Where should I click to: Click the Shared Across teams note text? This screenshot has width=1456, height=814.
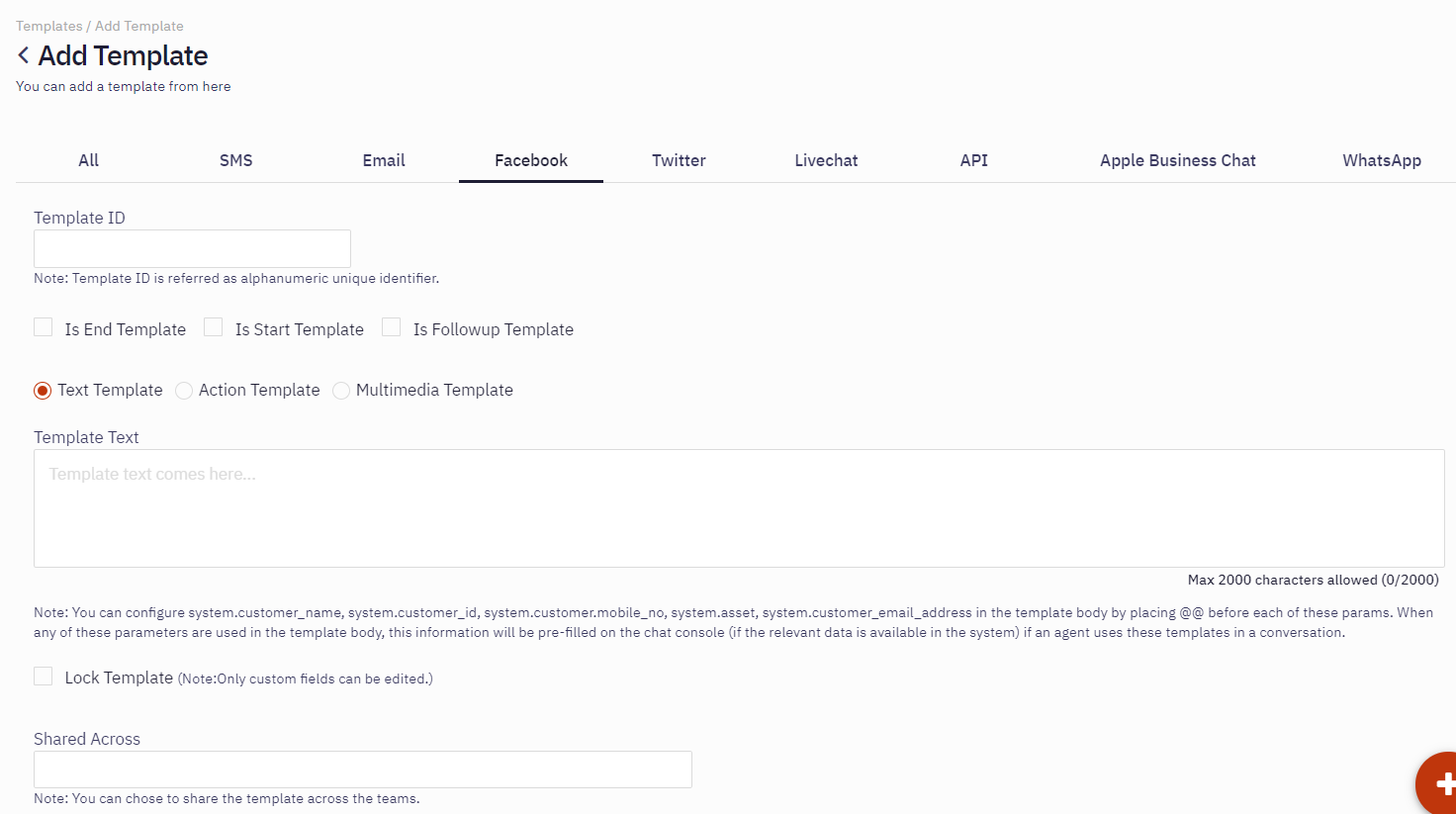click(227, 798)
